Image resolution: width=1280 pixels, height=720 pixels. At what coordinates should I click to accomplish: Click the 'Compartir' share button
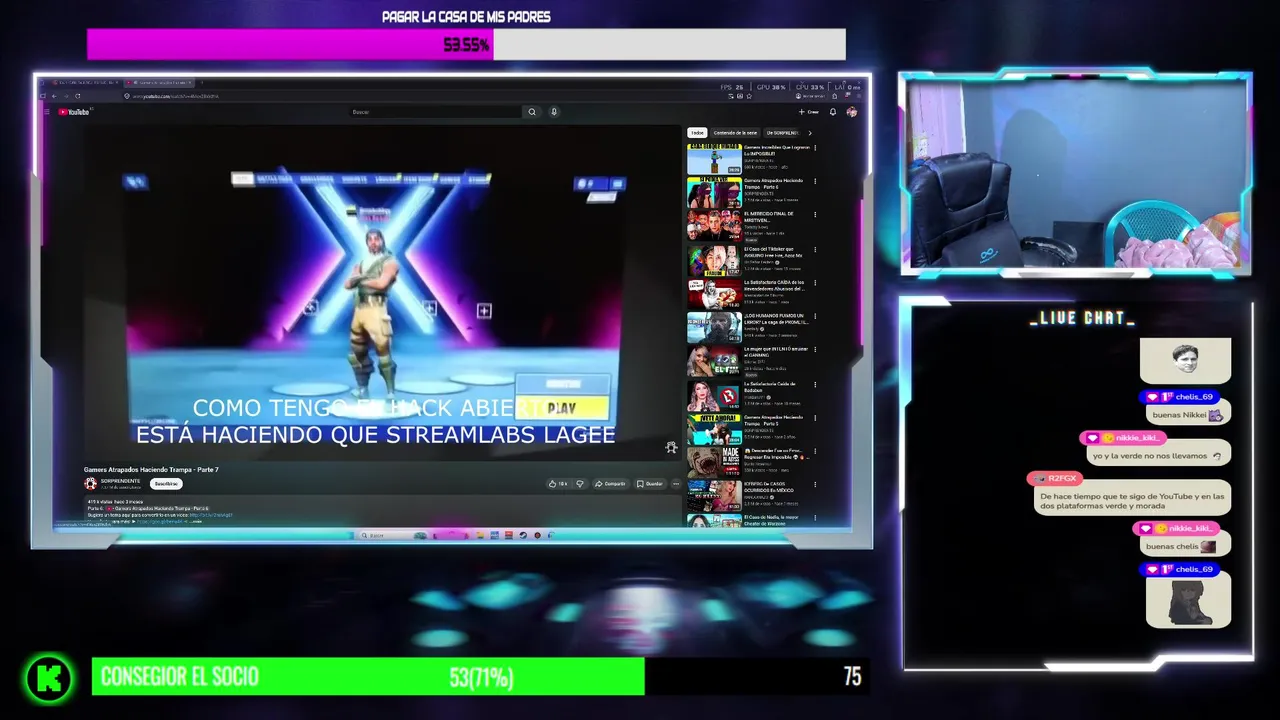click(610, 484)
